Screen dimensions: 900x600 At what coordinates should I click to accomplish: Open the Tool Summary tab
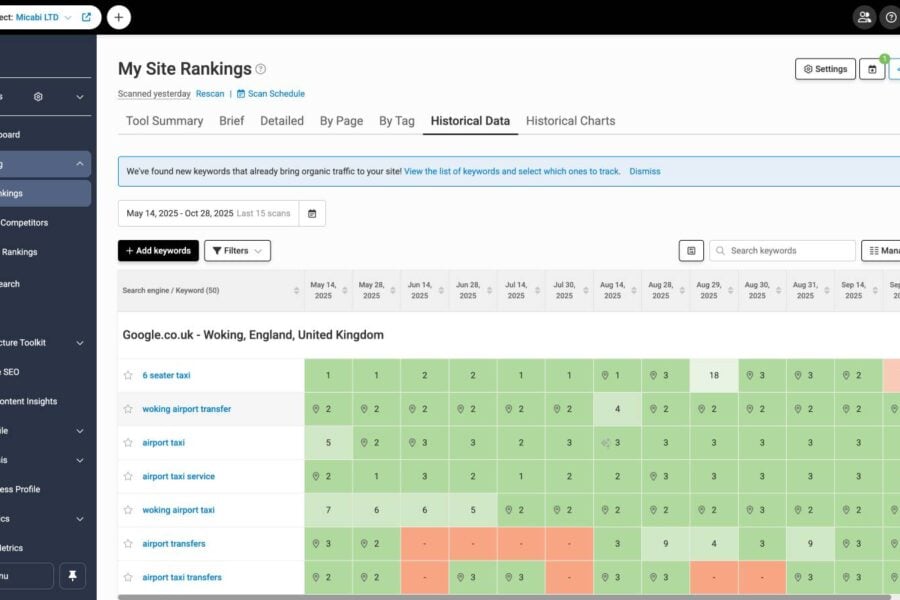164,121
